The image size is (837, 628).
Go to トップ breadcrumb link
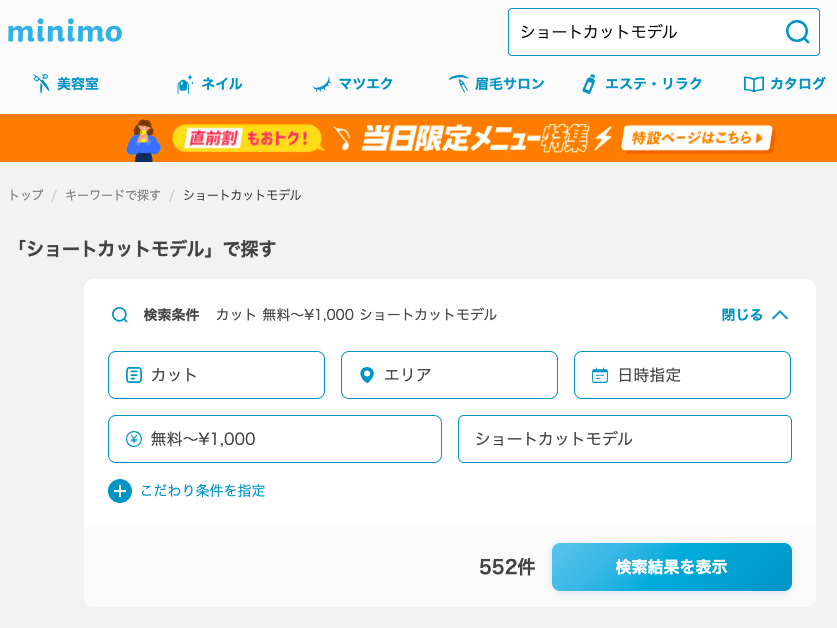pos(26,195)
